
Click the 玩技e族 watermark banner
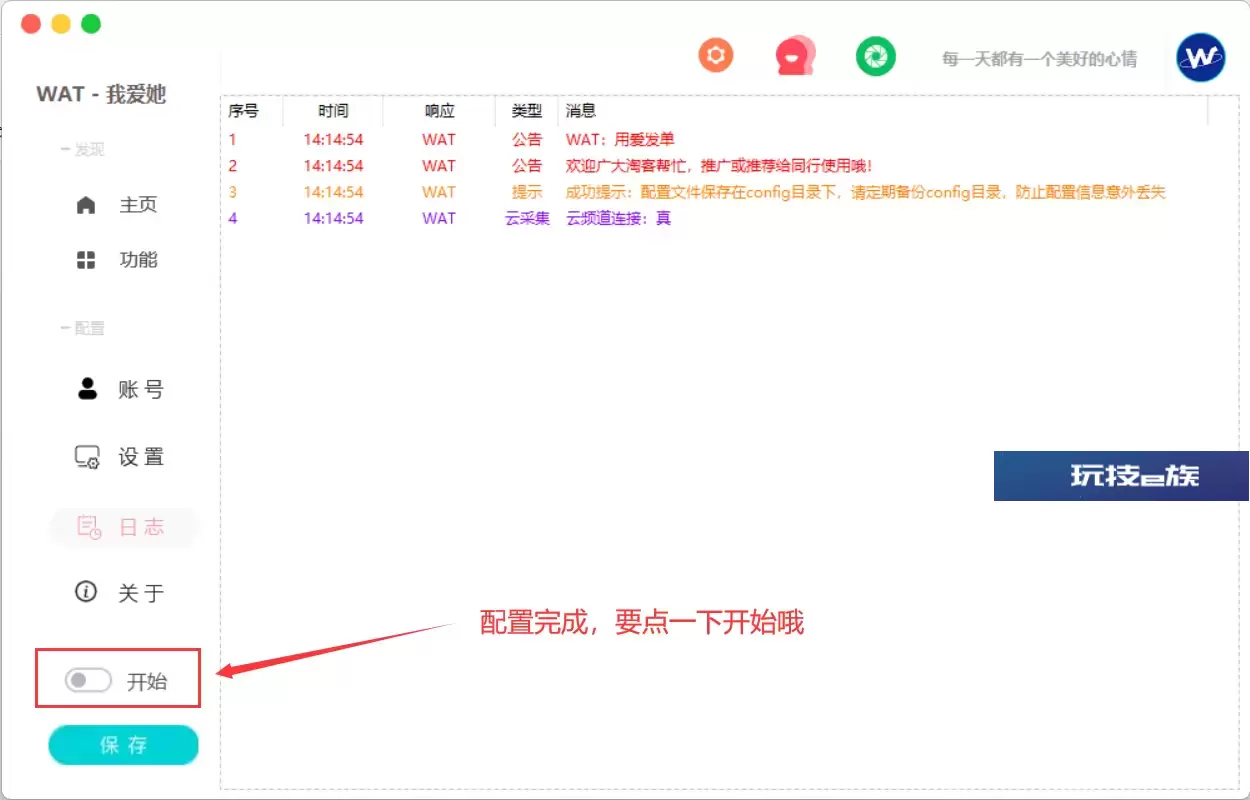tap(1121, 476)
